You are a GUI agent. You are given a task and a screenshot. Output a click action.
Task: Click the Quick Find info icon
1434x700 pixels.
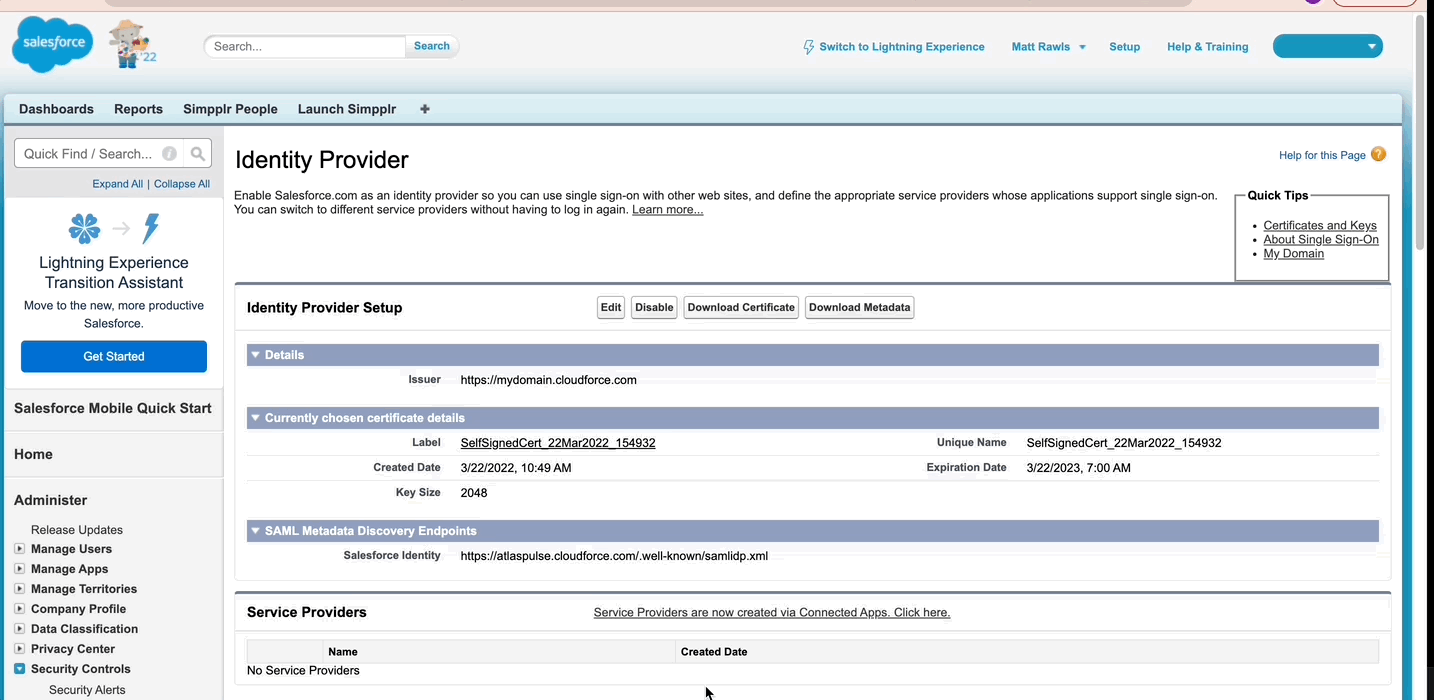(170, 154)
